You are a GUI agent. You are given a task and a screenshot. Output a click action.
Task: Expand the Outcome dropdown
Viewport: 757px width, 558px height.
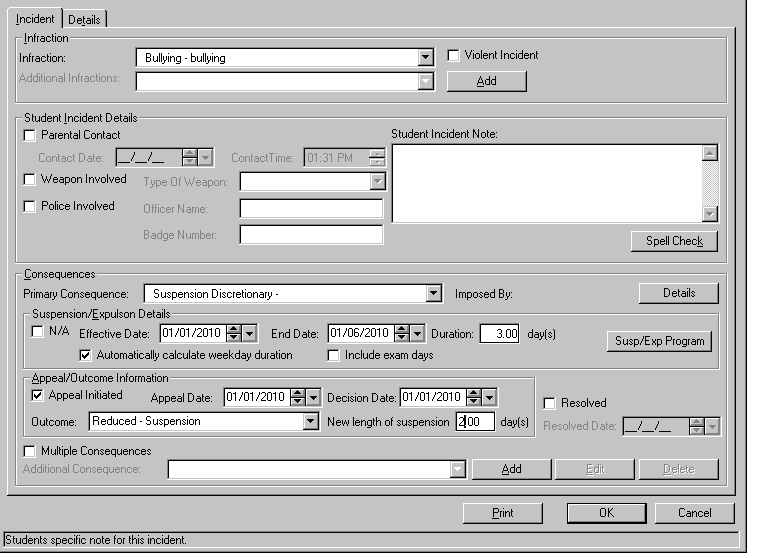(310, 422)
